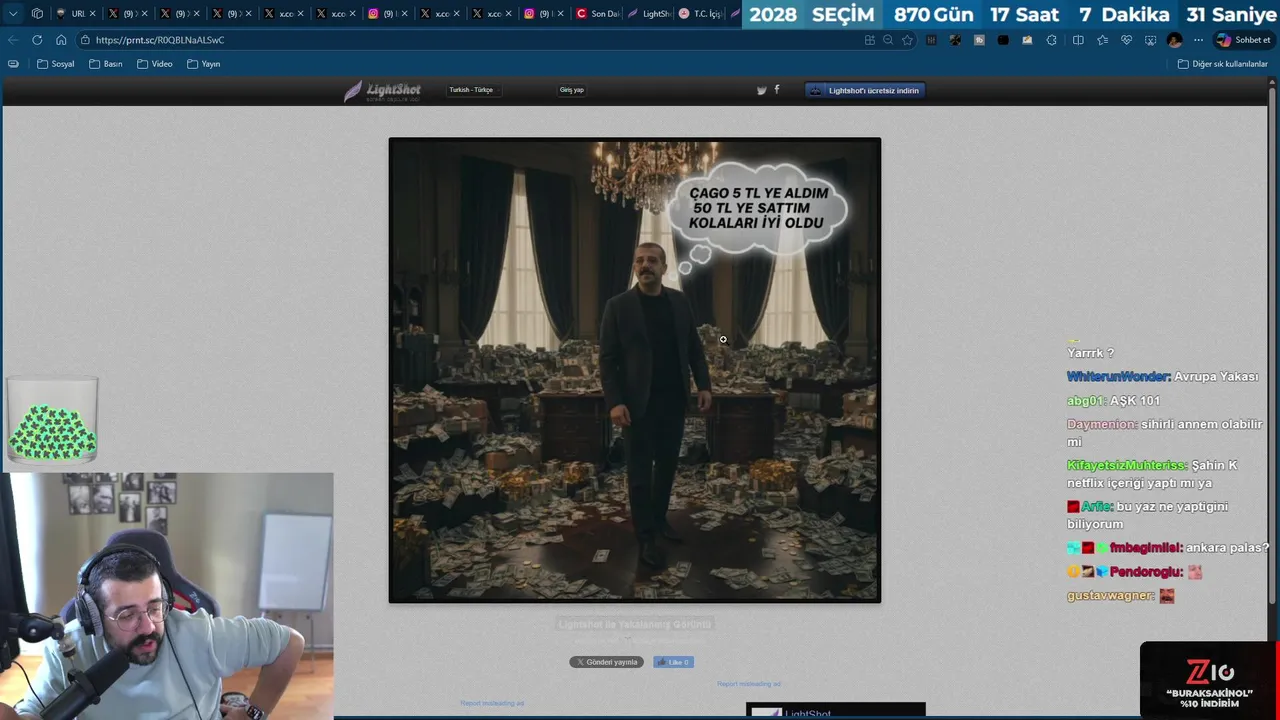Open the first Instagram tab
The height and width of the screenshot is (720, 1280).
point(386,14)
